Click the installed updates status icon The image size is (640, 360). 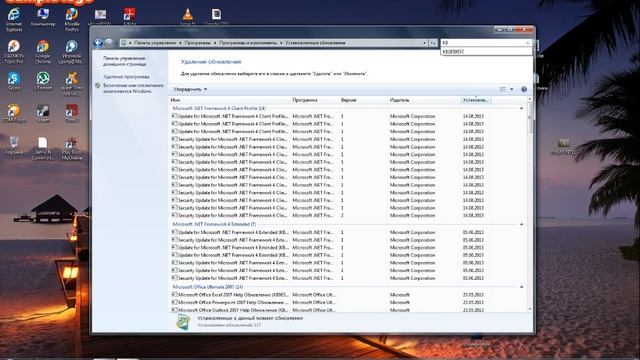[183, 322]
